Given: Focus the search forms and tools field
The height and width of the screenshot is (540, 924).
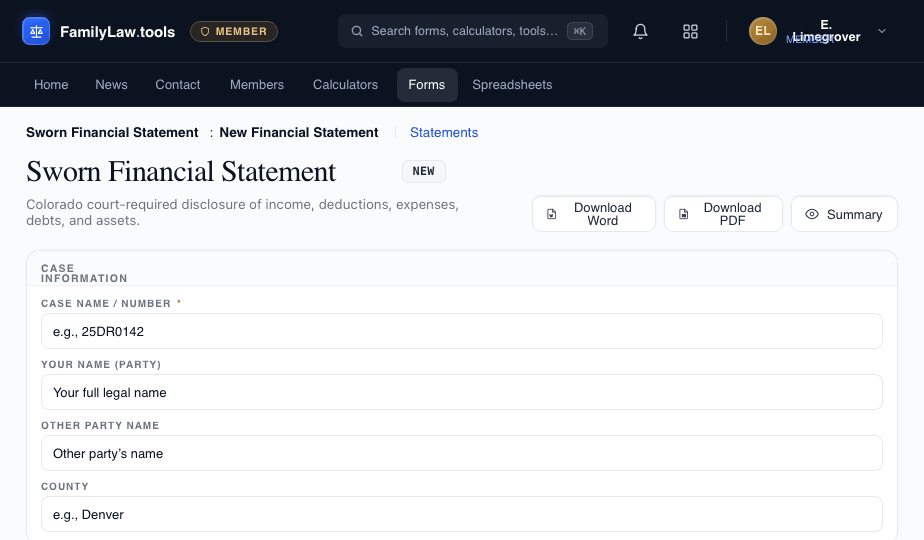Looking at the screenshot, I should tap(473, 31).
